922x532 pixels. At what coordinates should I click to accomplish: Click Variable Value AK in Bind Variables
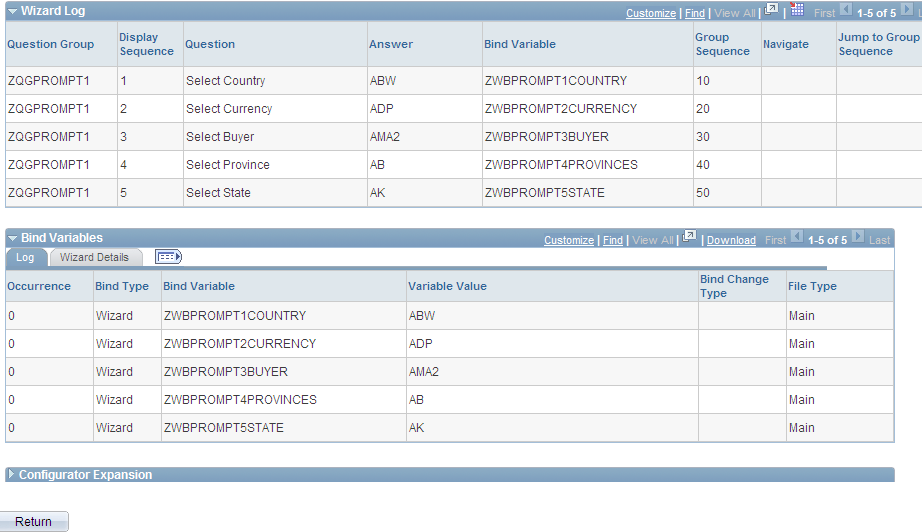416,427
